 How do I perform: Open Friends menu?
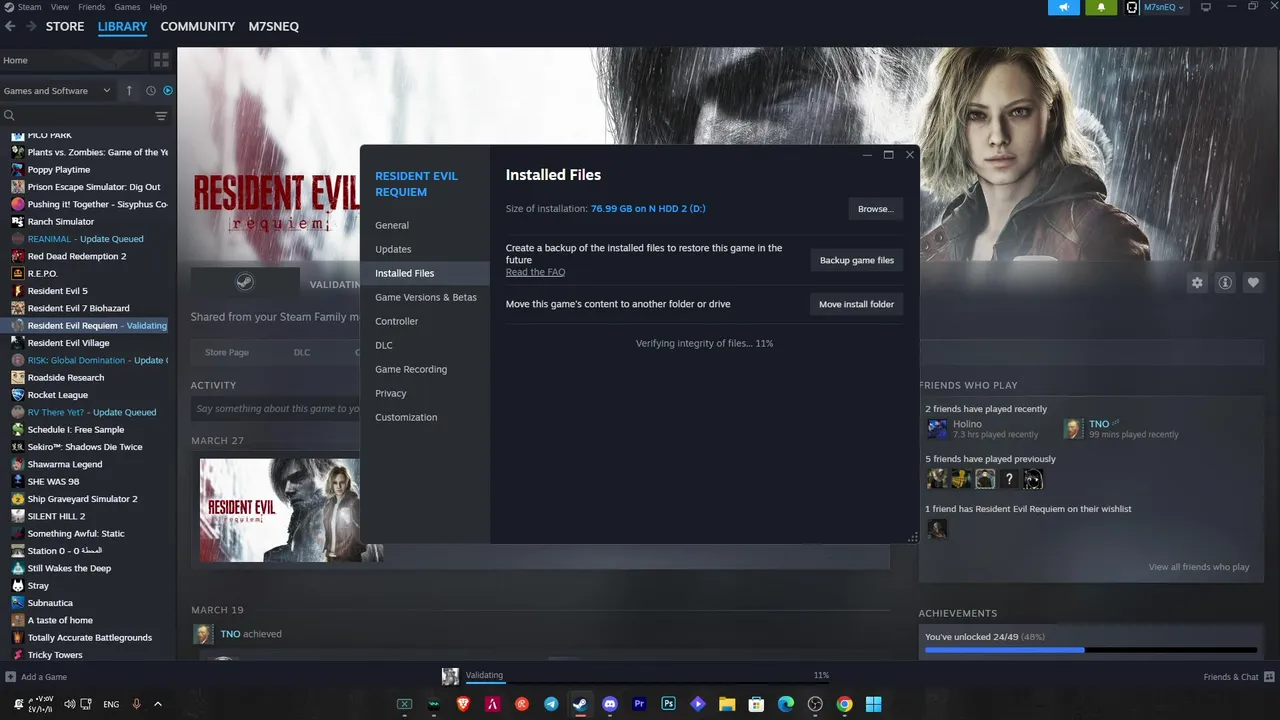92,7
